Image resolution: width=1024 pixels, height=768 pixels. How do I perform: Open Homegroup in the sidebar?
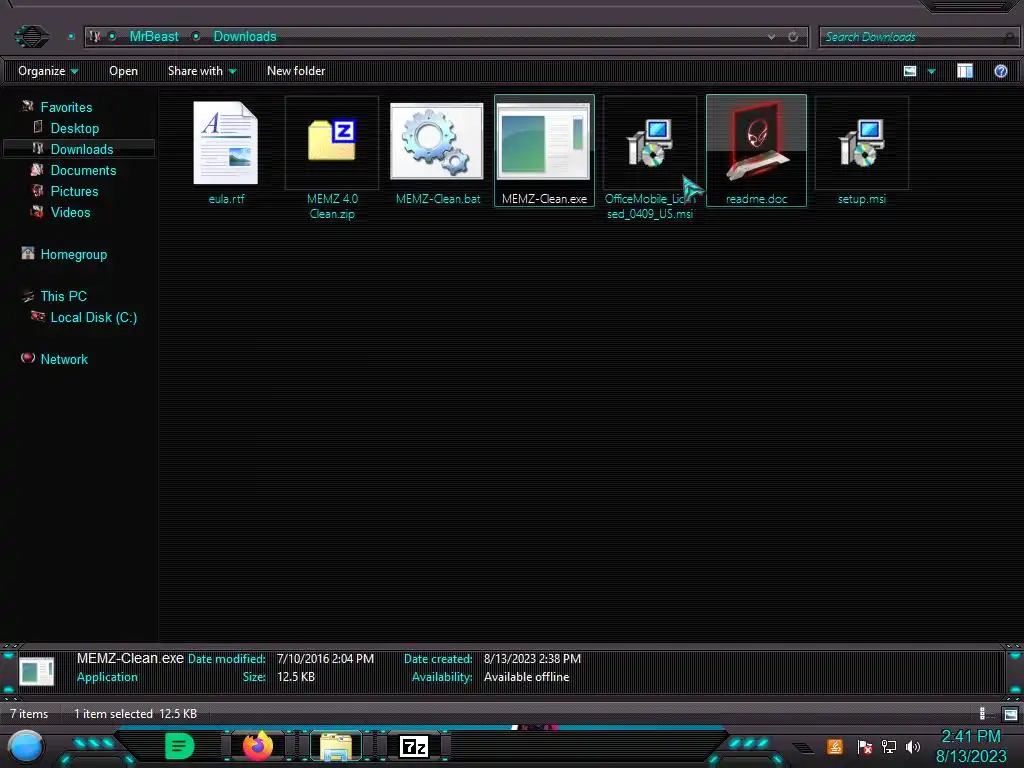pos(73,255)
